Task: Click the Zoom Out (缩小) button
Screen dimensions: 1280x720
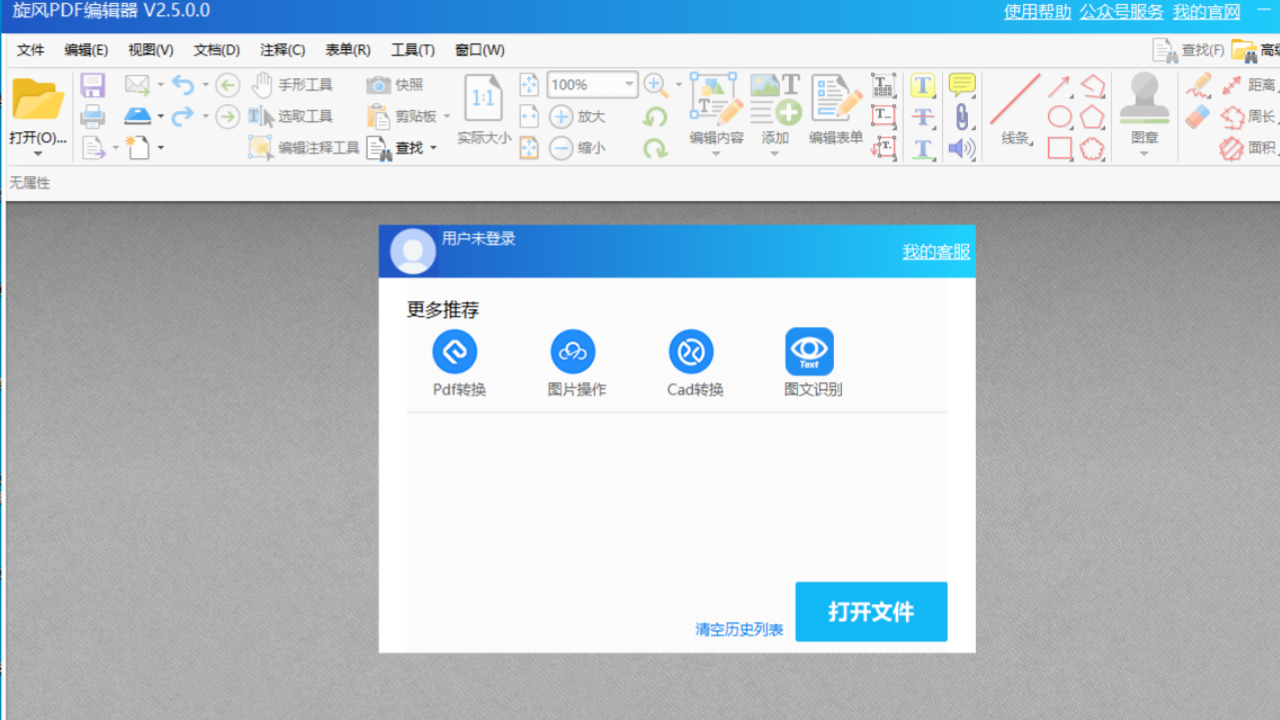Action: coord(578,147)
